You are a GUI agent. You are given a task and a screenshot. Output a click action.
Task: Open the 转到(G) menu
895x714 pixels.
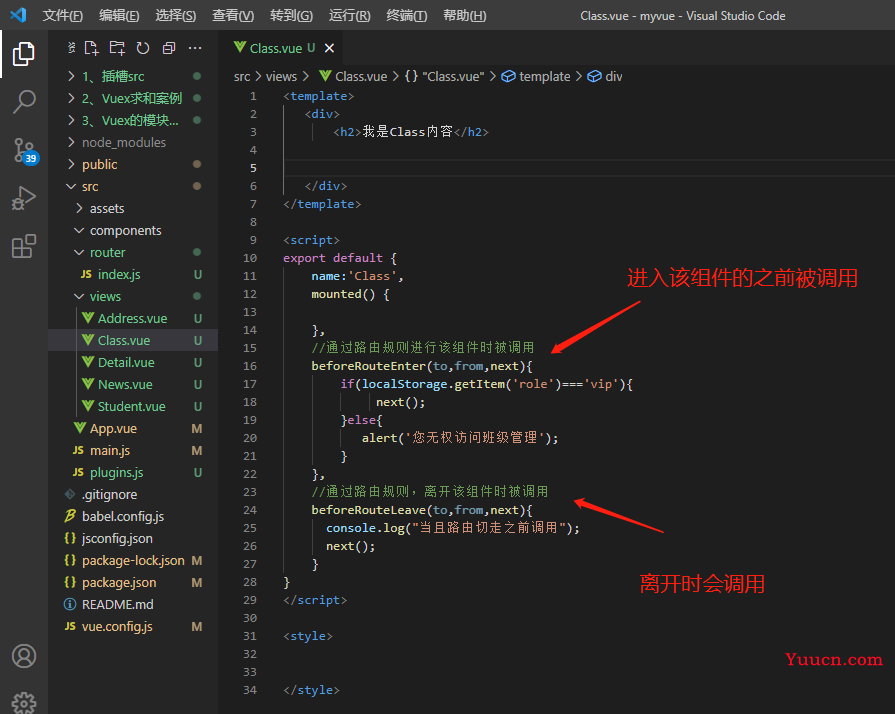point(291,15)
